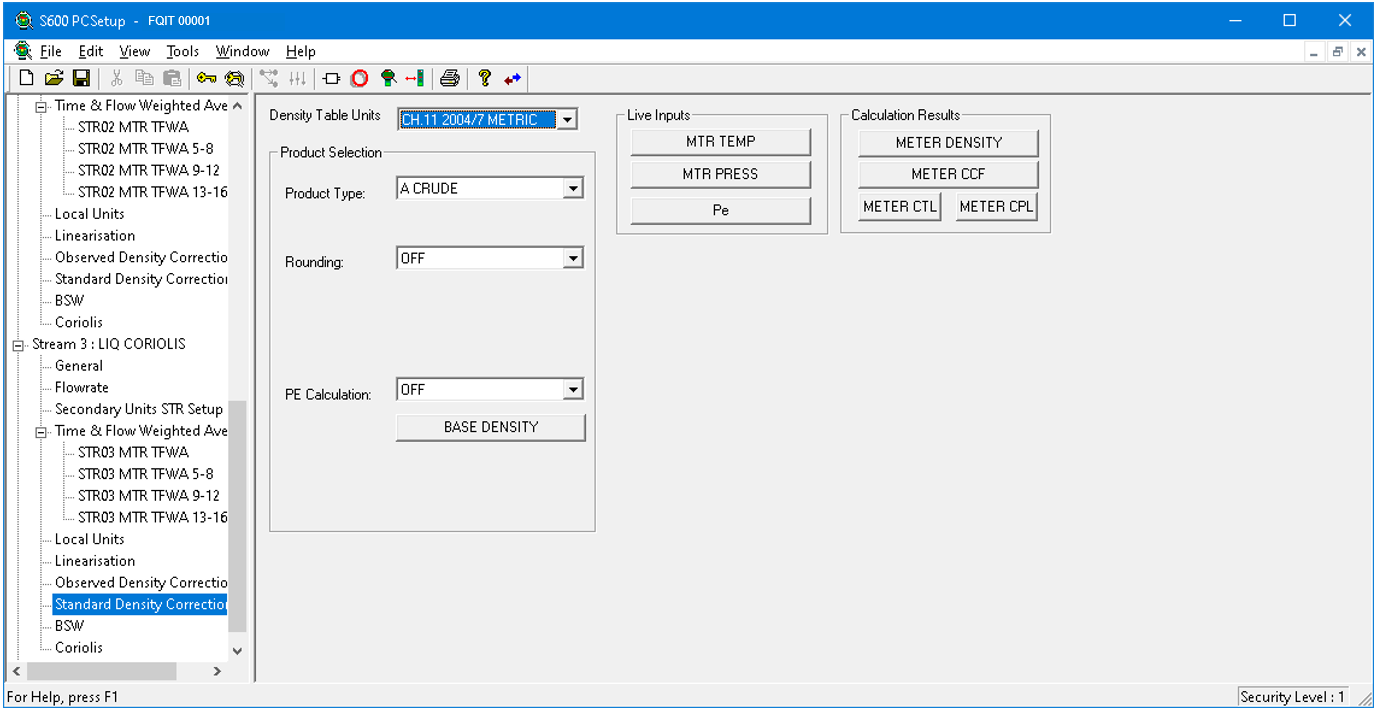Image resolution: width=1380 pixels, height=712 pixels.
Task: Collapse Stream 2 Time & Flow Weighted Ave node
Action: (41, 107)
